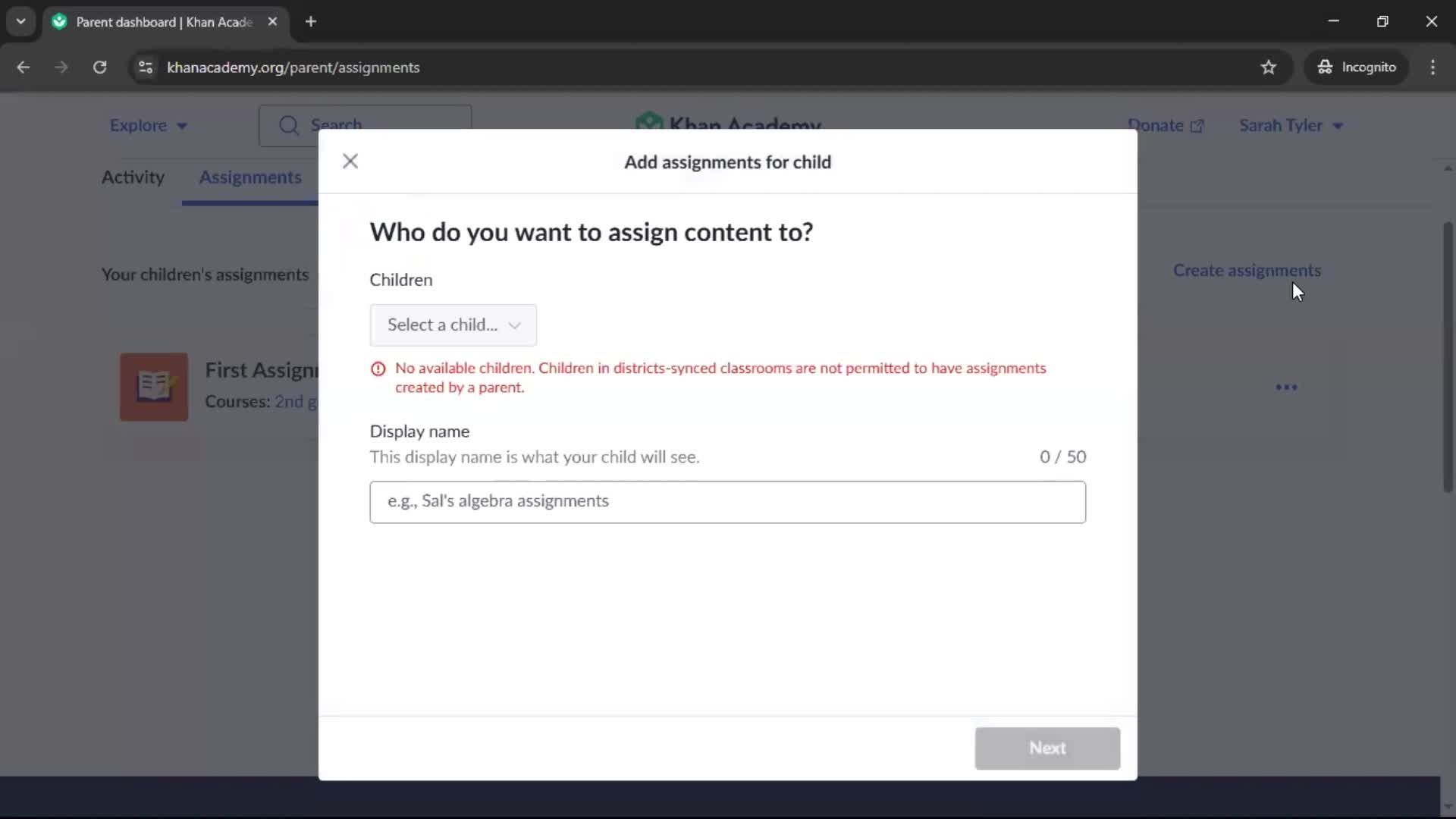Viewport: 1456px width, 819px height.
Task: Switch to the Activity tab
Action: (x=133, y=177)
